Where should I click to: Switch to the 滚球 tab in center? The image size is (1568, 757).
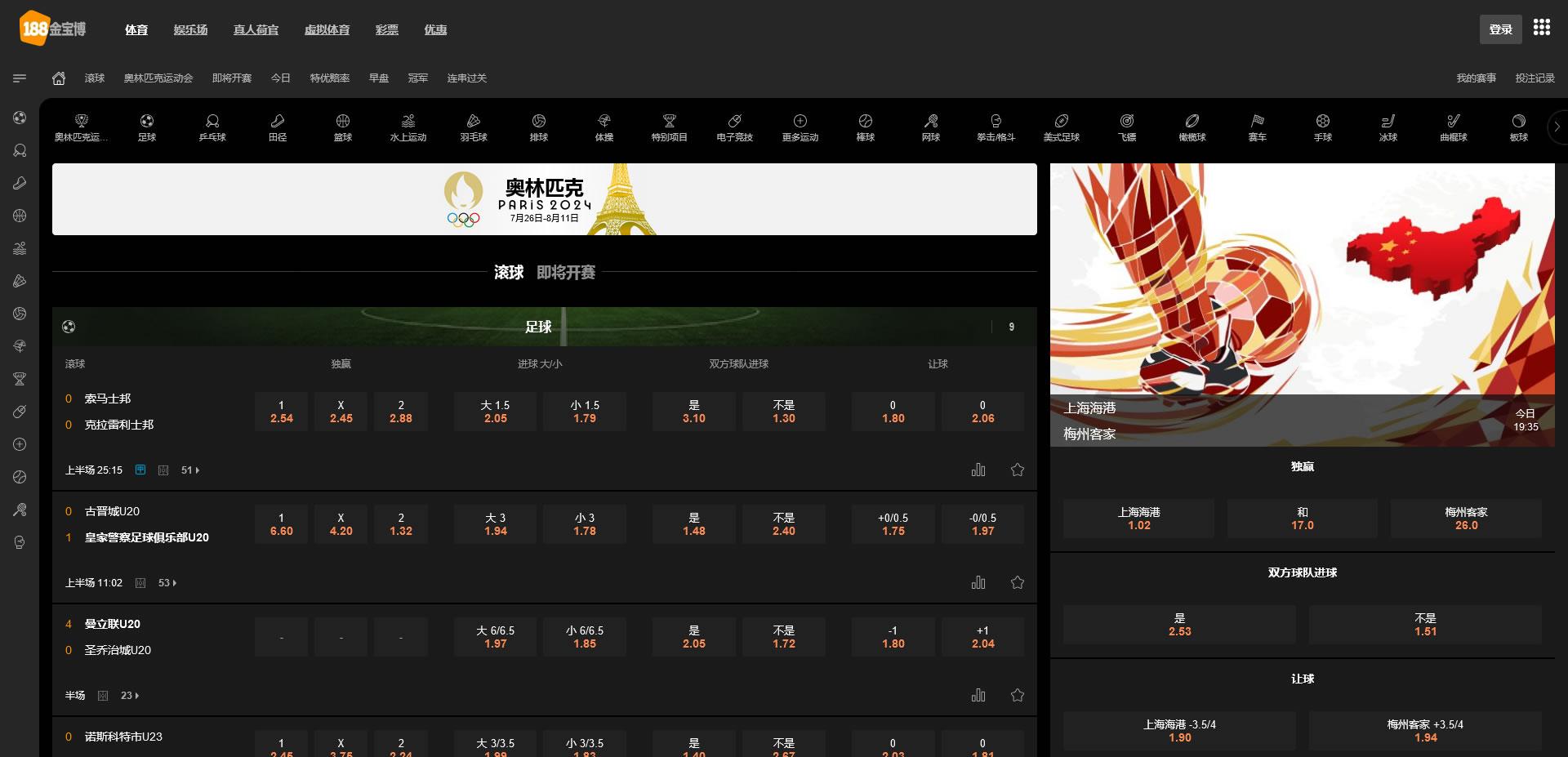509,272
